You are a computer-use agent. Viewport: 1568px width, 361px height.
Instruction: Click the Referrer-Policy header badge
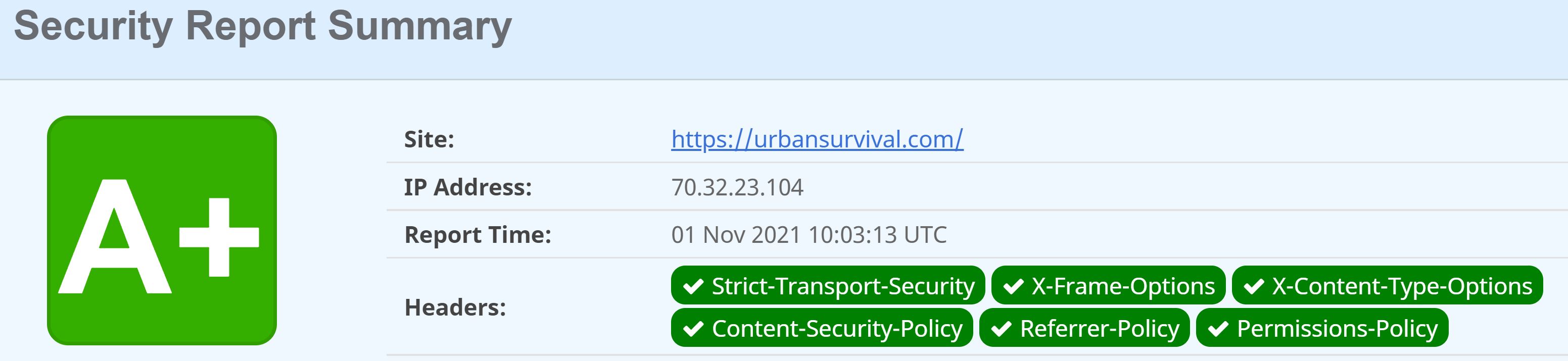(x=1084, y=328)
